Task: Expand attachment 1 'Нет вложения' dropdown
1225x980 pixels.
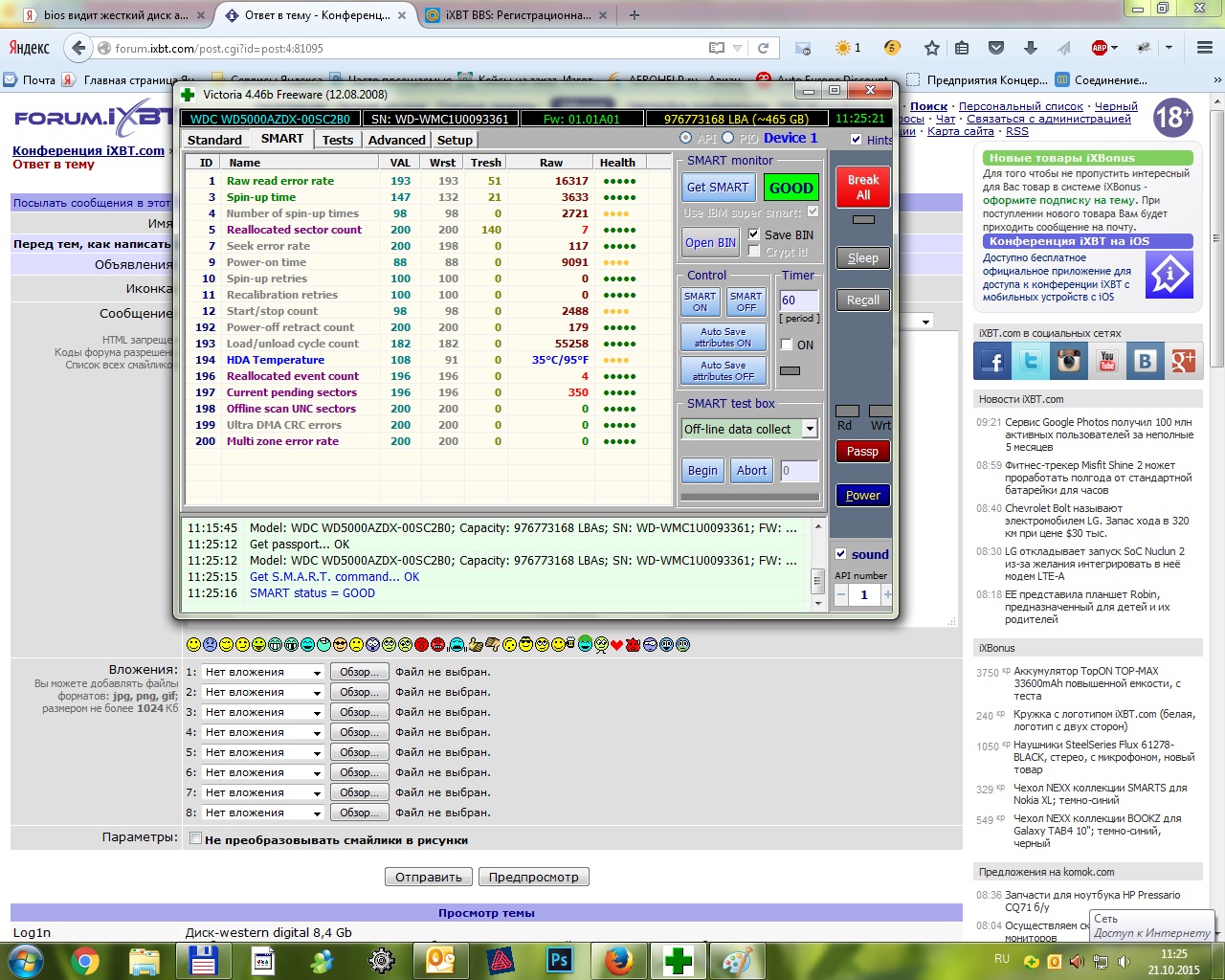Action: (x=263, y=672)
